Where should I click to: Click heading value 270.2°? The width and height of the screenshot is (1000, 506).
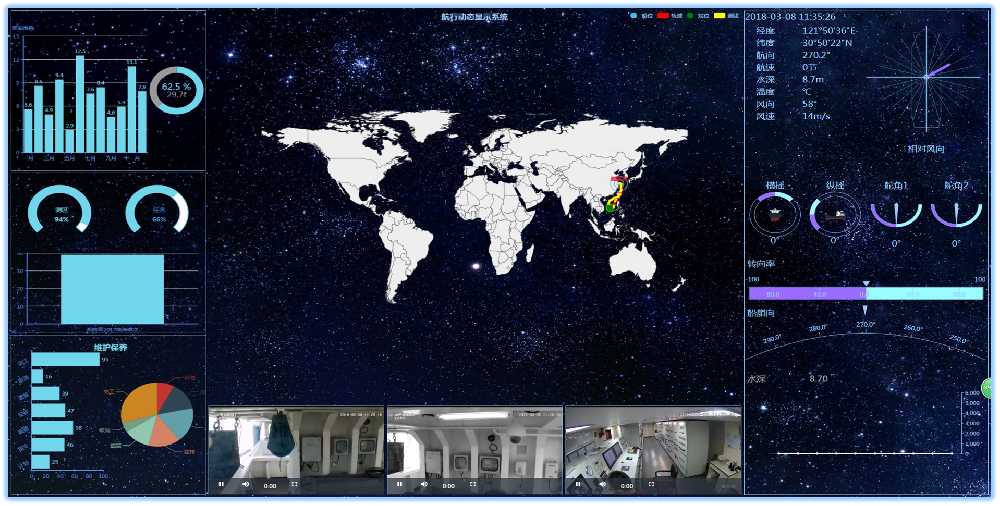(x=816, y=55)
